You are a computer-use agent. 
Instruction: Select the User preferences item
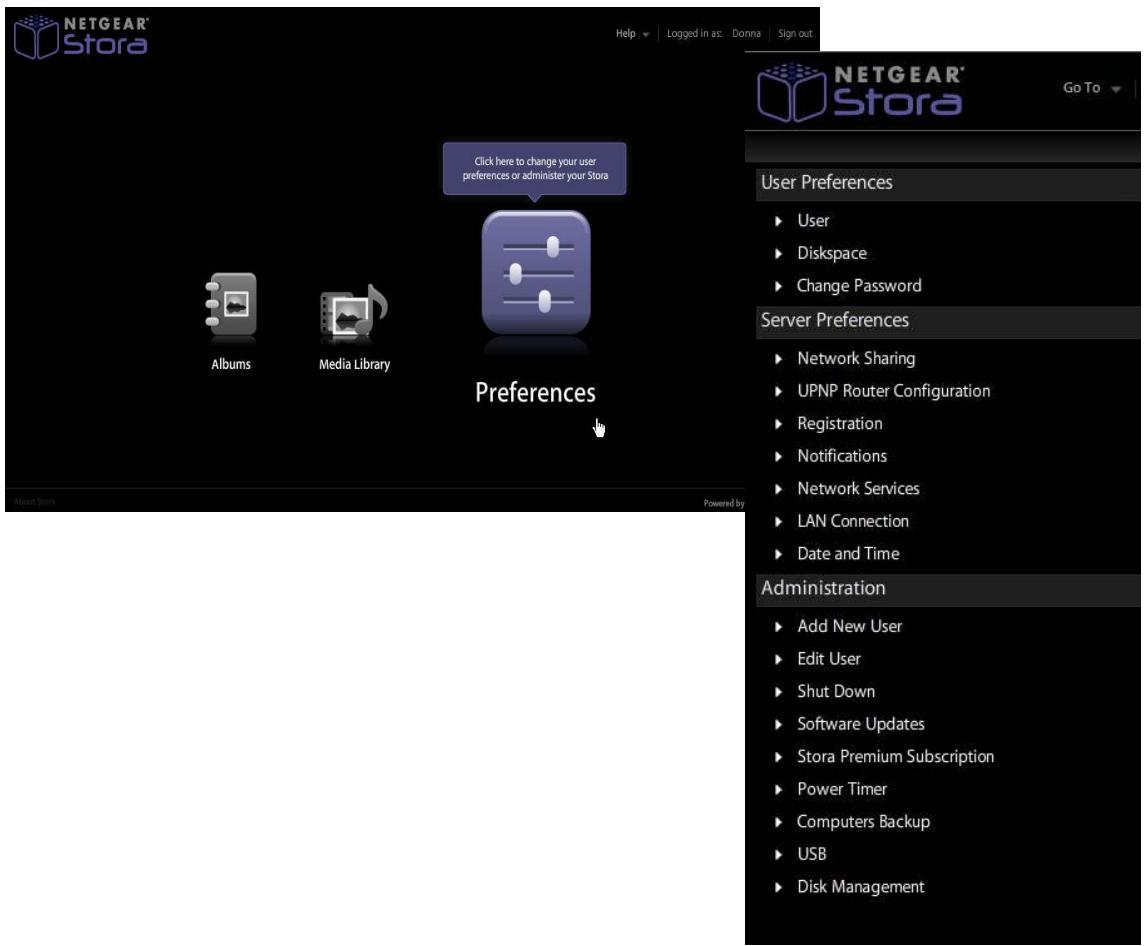pyautogui.click(x=813, y=221)
